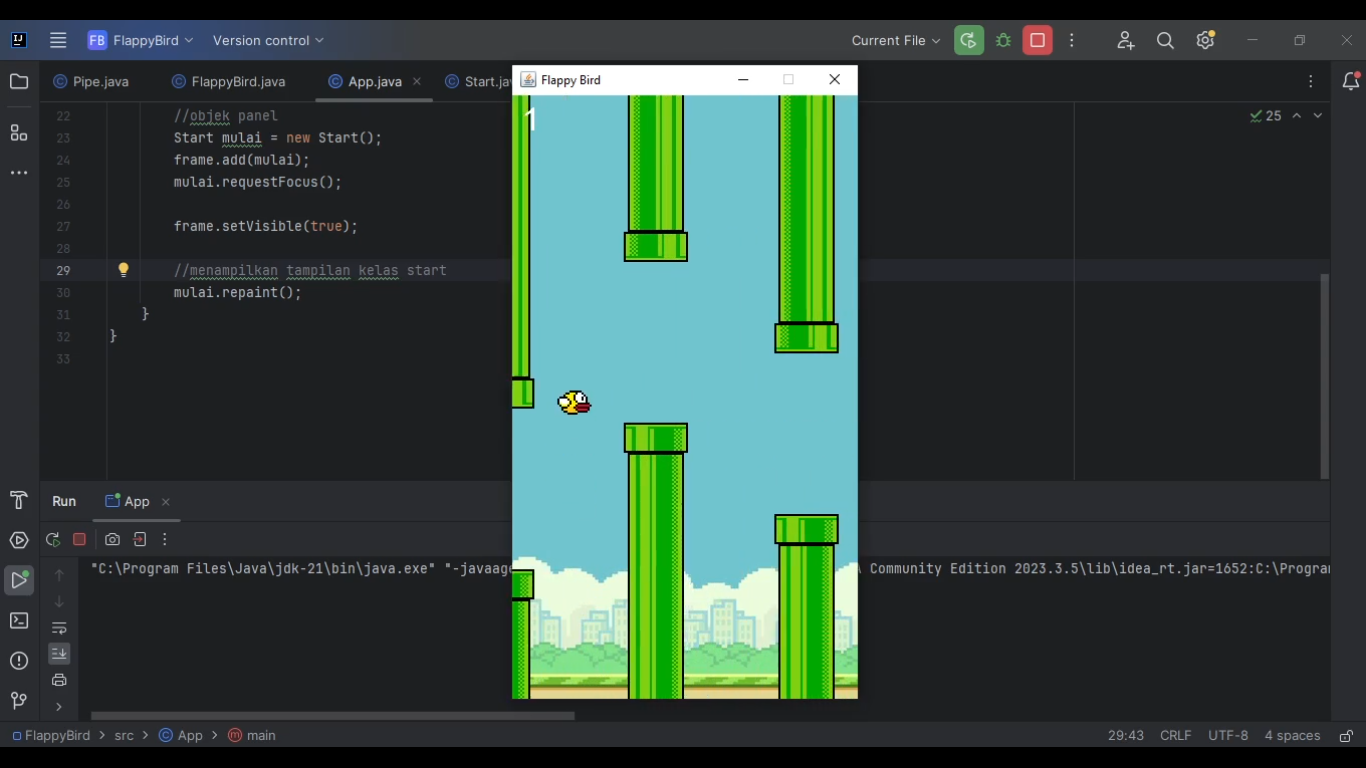
Task: Expand the console gutter chevron
Action: tap(59, 707)
